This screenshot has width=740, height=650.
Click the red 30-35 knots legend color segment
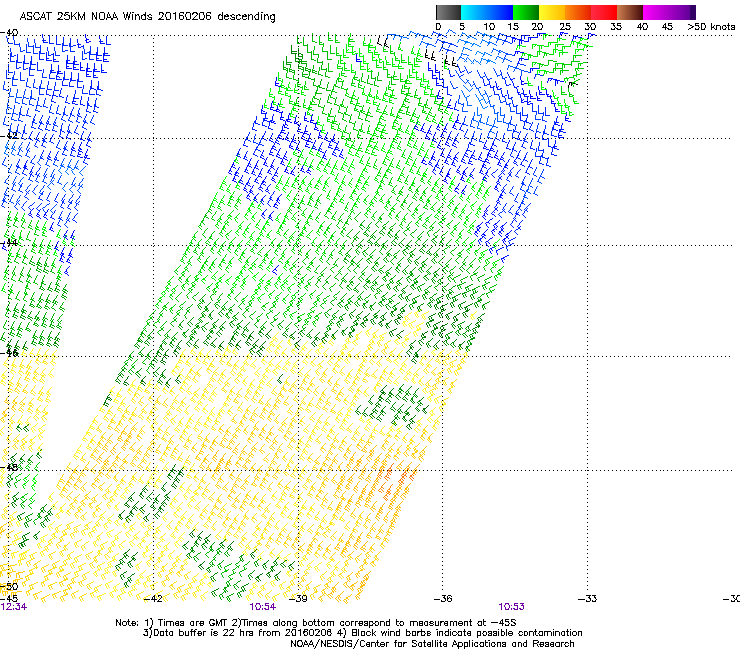click(604, 12)
